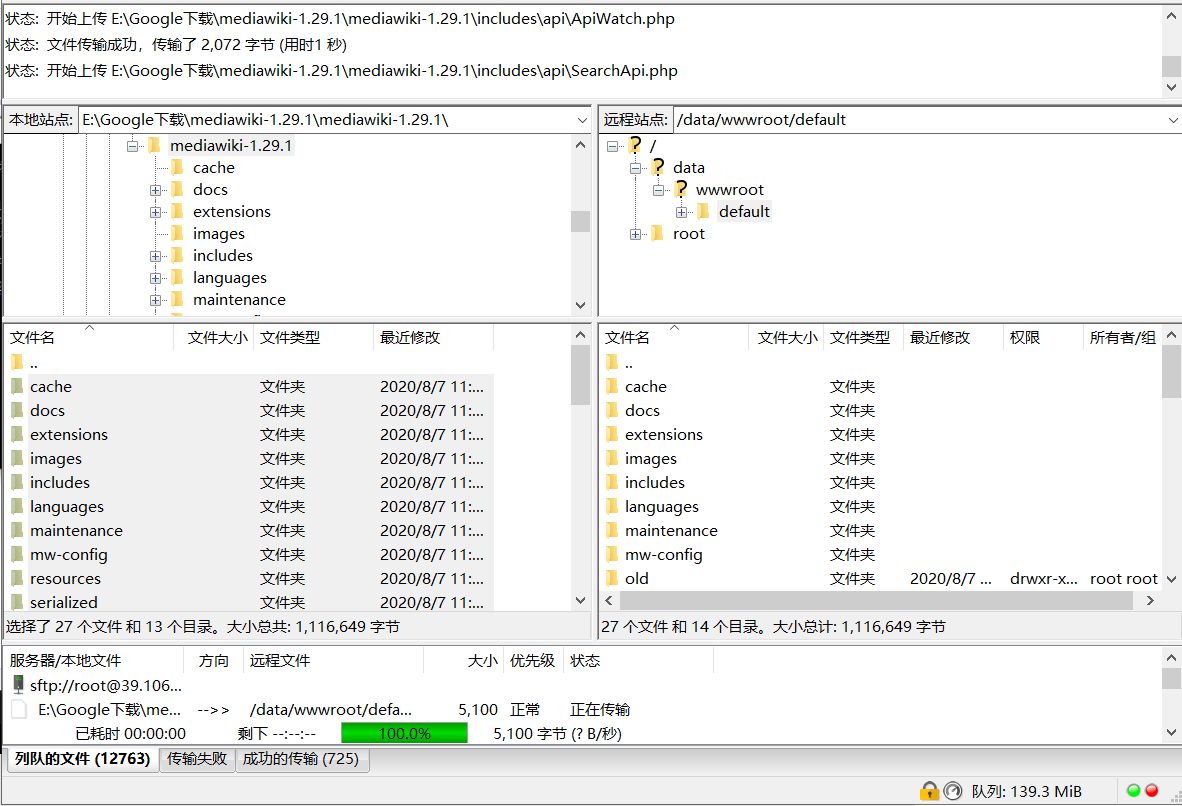Image resolution: width=1182 pixels, height=806 pixels.
Task: Click the red activity indicator light
Action: [1151, 790]
